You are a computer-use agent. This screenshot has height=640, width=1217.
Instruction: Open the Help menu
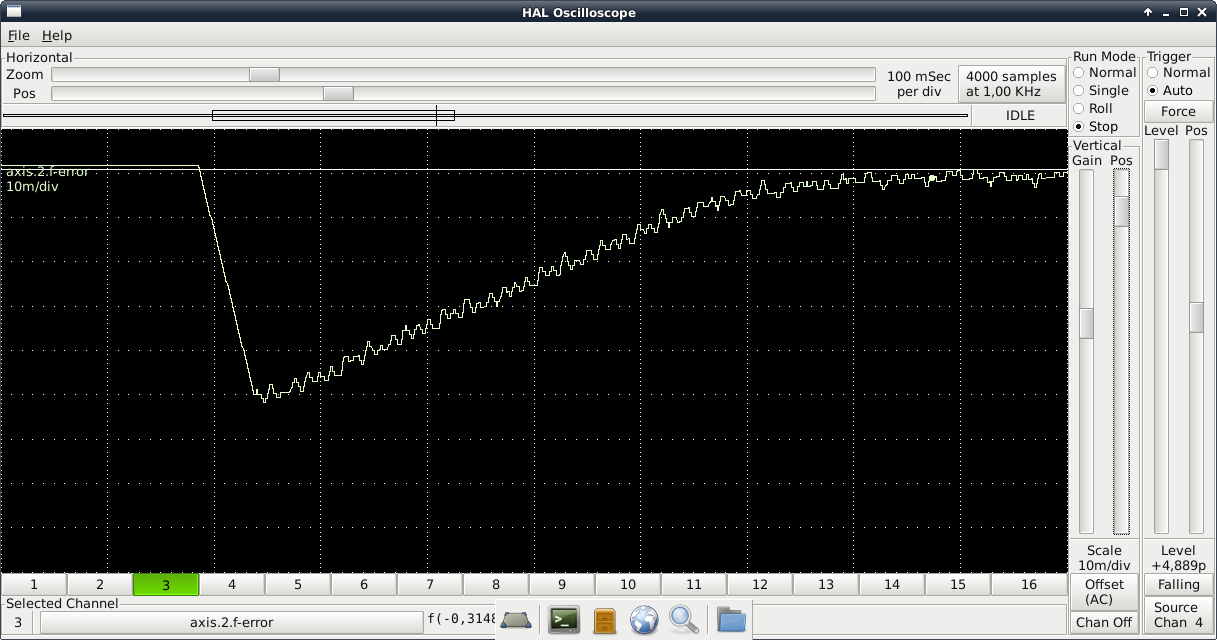pos(56,35)
